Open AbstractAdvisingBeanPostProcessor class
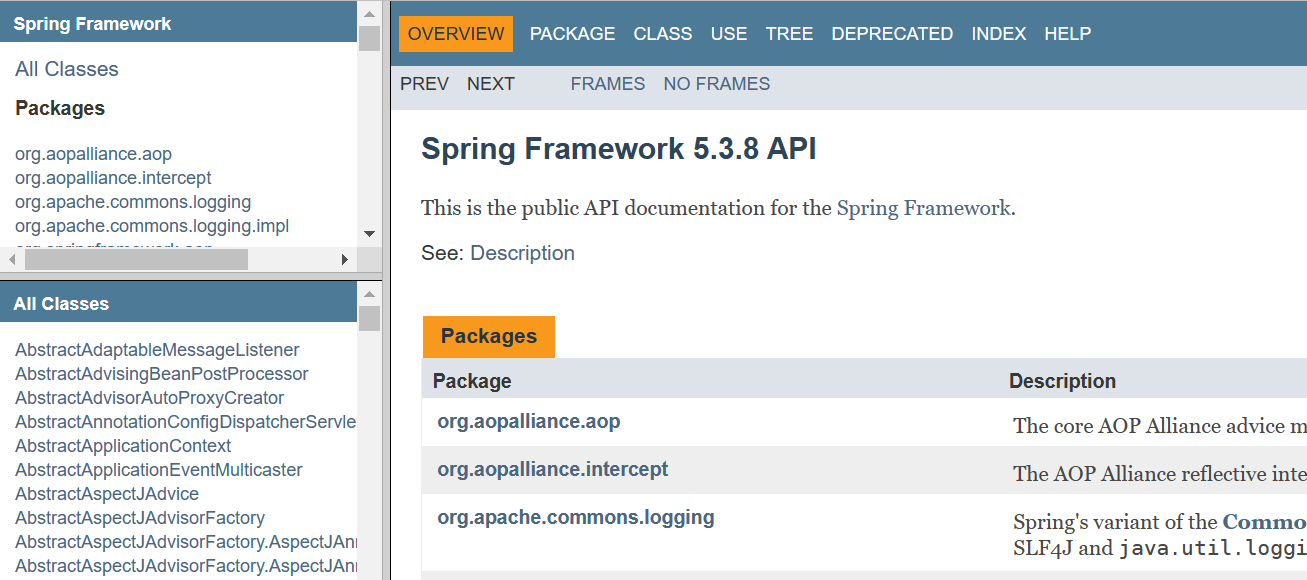This screenshot has width=1307, height=580. click(162, 374)
